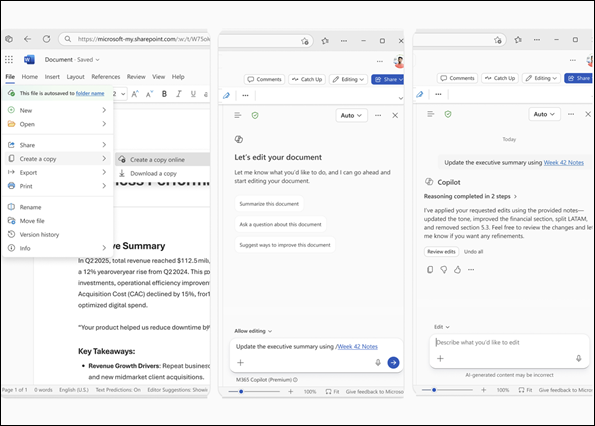Open the File tab

(x=10, y=77)
